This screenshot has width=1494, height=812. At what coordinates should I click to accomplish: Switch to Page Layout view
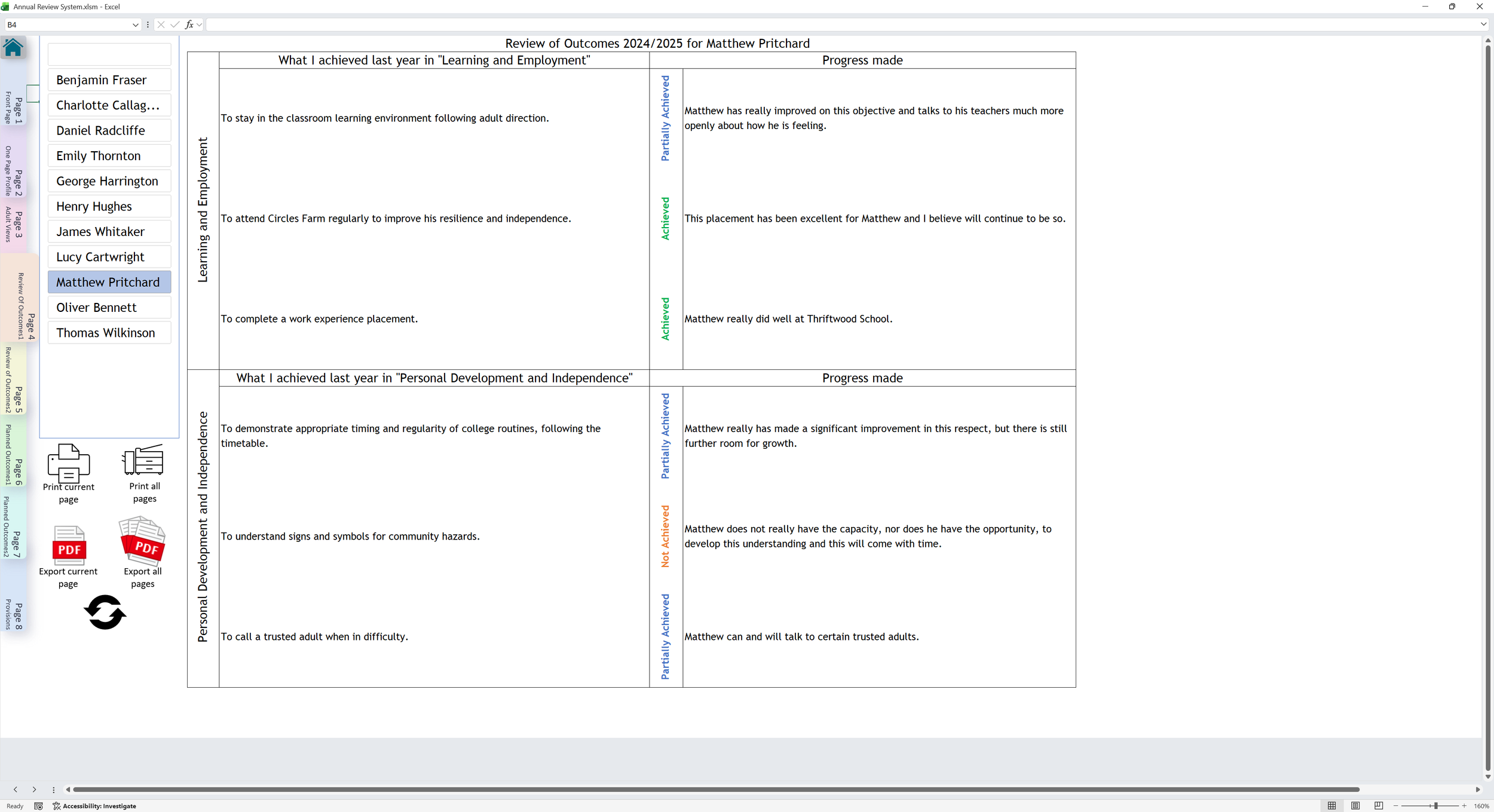(x=1355, y=806)
